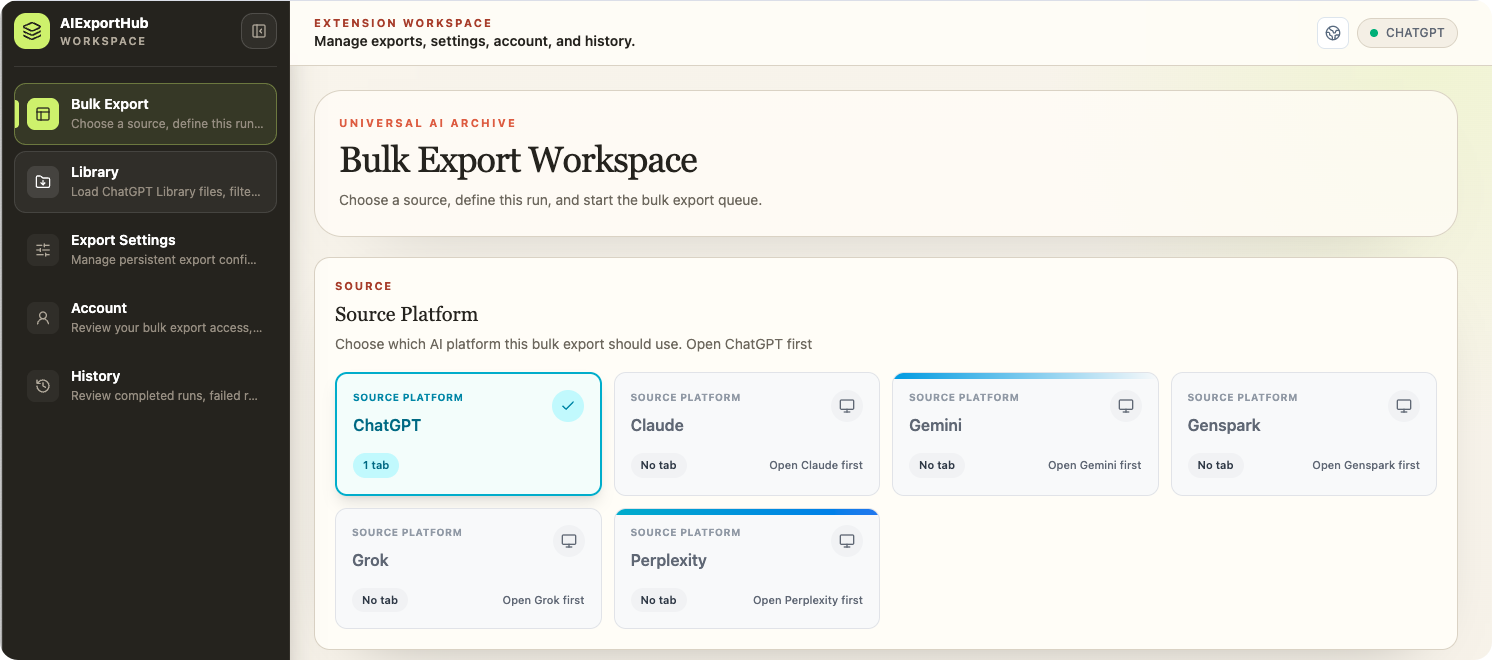Click the monitor icon on Claude card
The image size is (1492, 660).
click(x=847, y=406)
